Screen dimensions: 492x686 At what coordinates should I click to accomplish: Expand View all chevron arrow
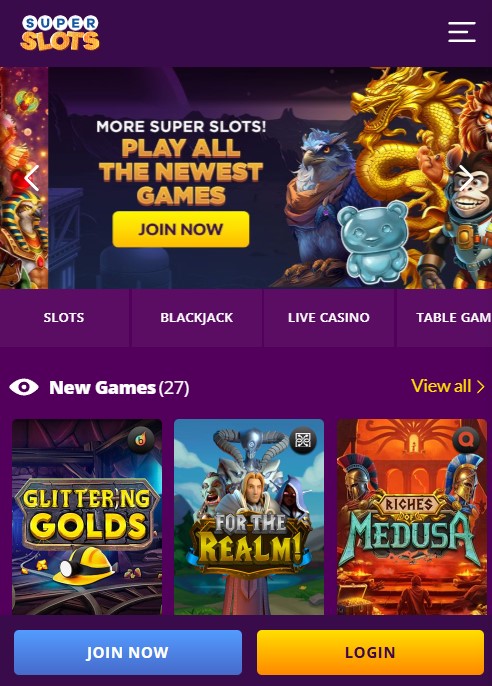click(x=481, y=387)
